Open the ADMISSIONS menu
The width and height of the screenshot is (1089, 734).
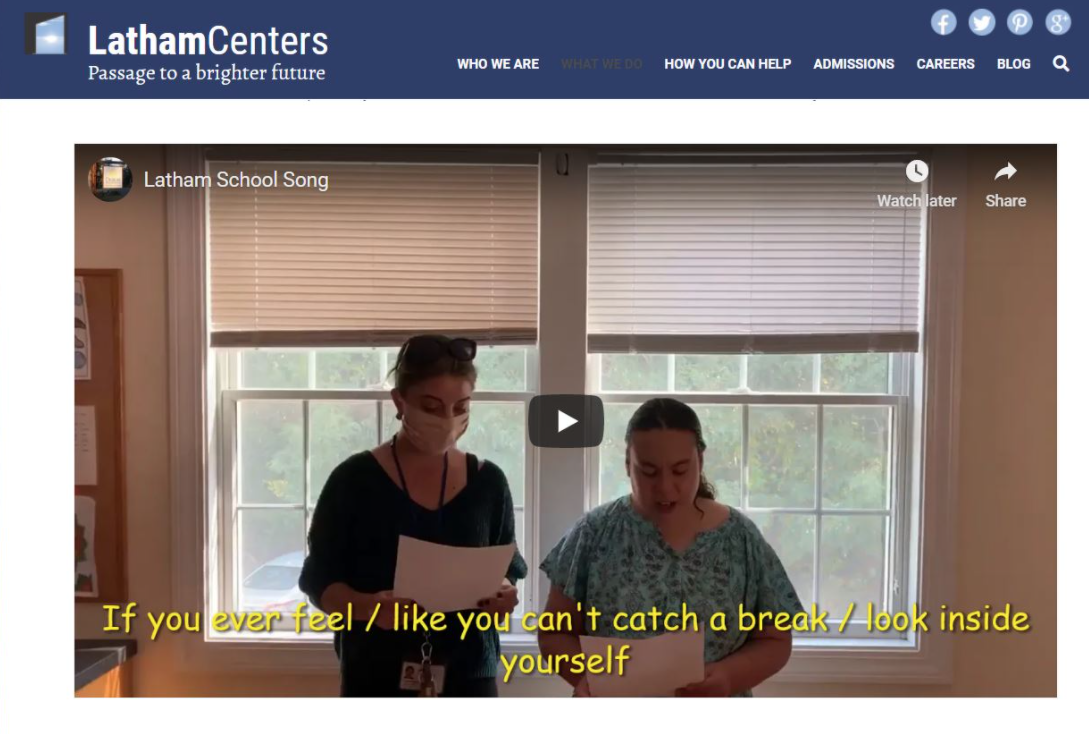(x=854, y=64)
